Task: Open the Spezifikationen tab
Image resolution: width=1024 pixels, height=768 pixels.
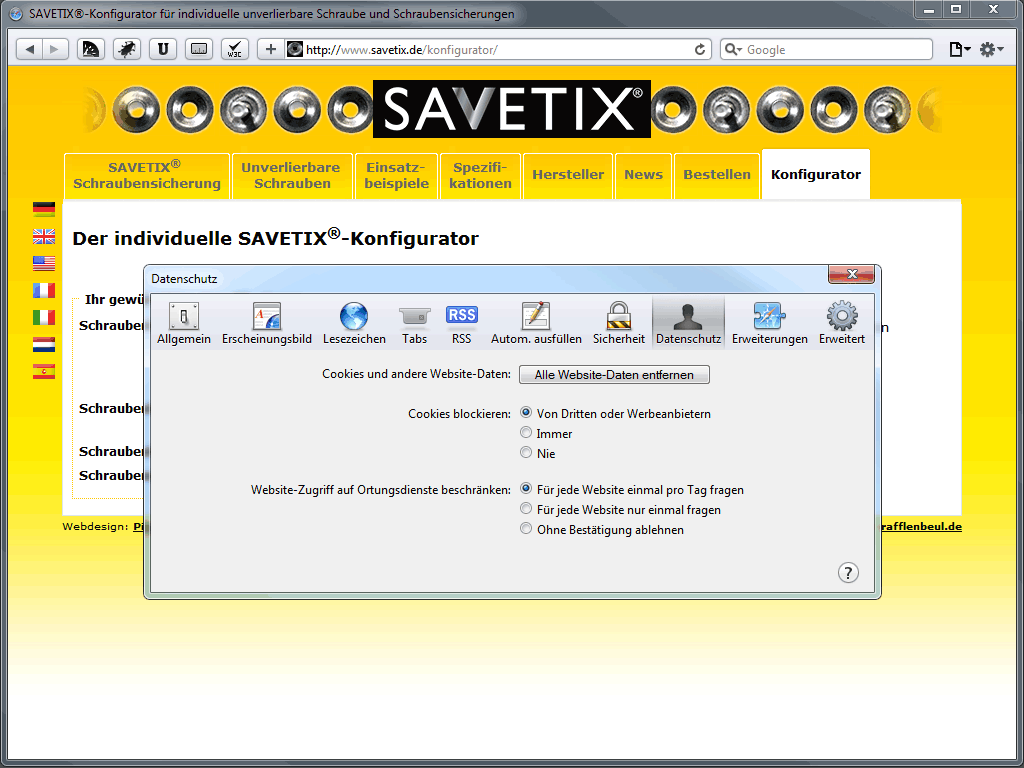Action: [480, 176]
